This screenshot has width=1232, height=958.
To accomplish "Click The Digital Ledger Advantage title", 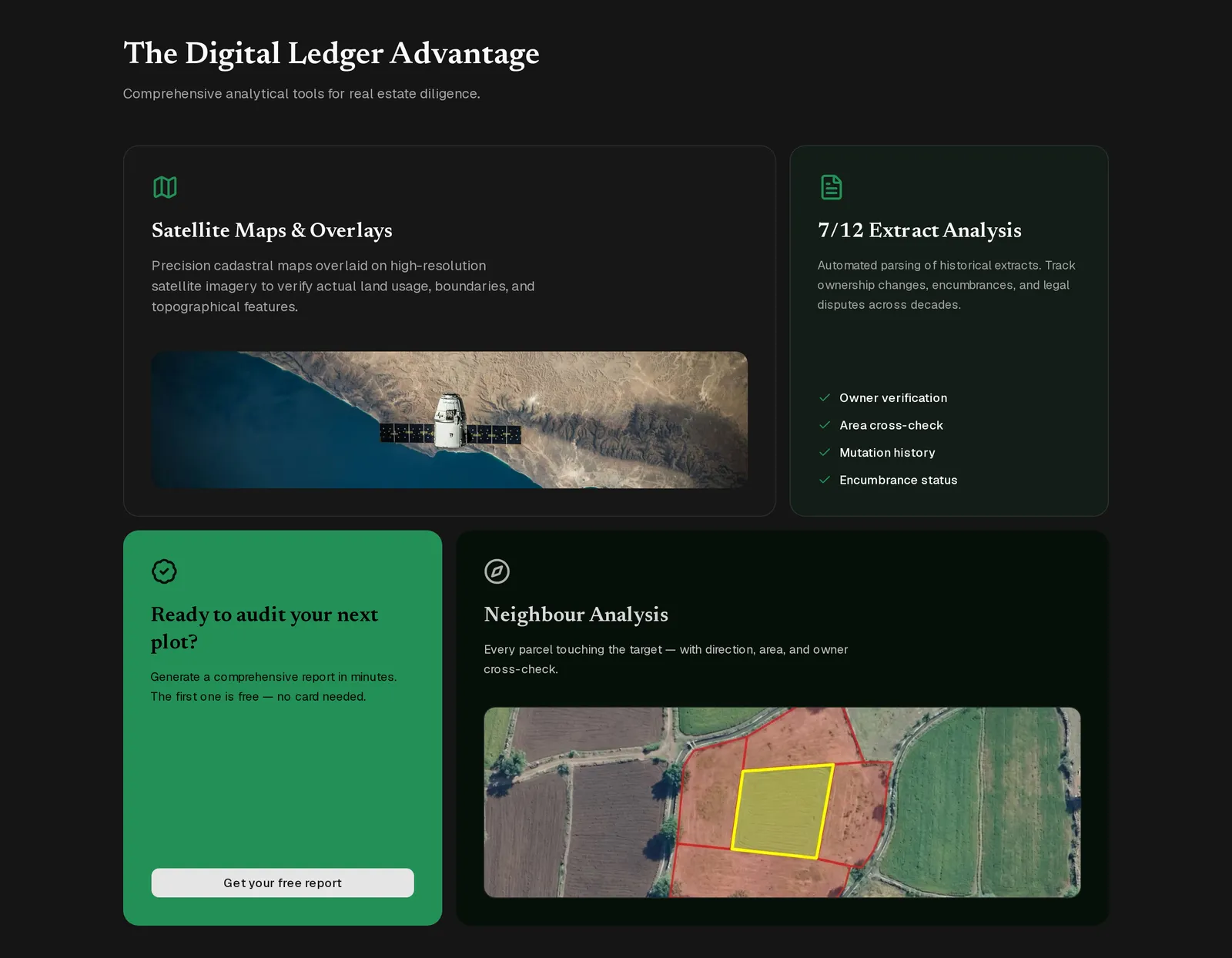I will tap(331, 53).
